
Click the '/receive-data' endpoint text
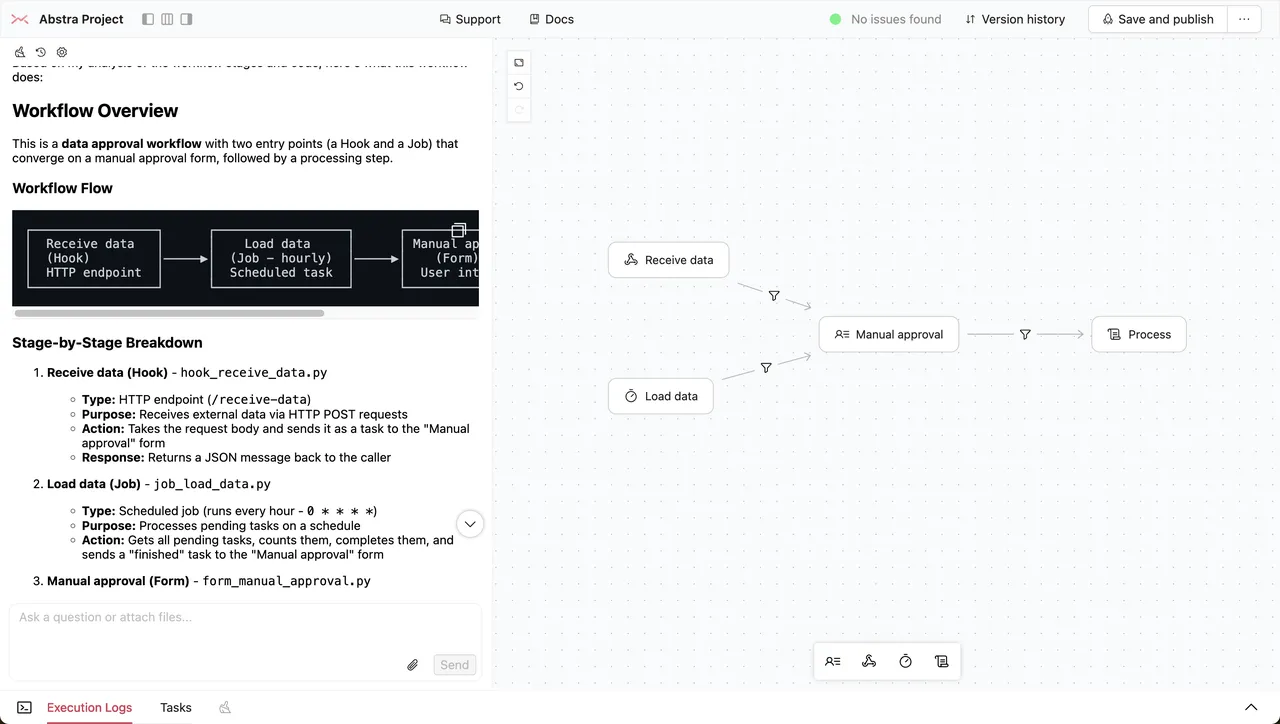pyautogui.click(x=259, y=400)
